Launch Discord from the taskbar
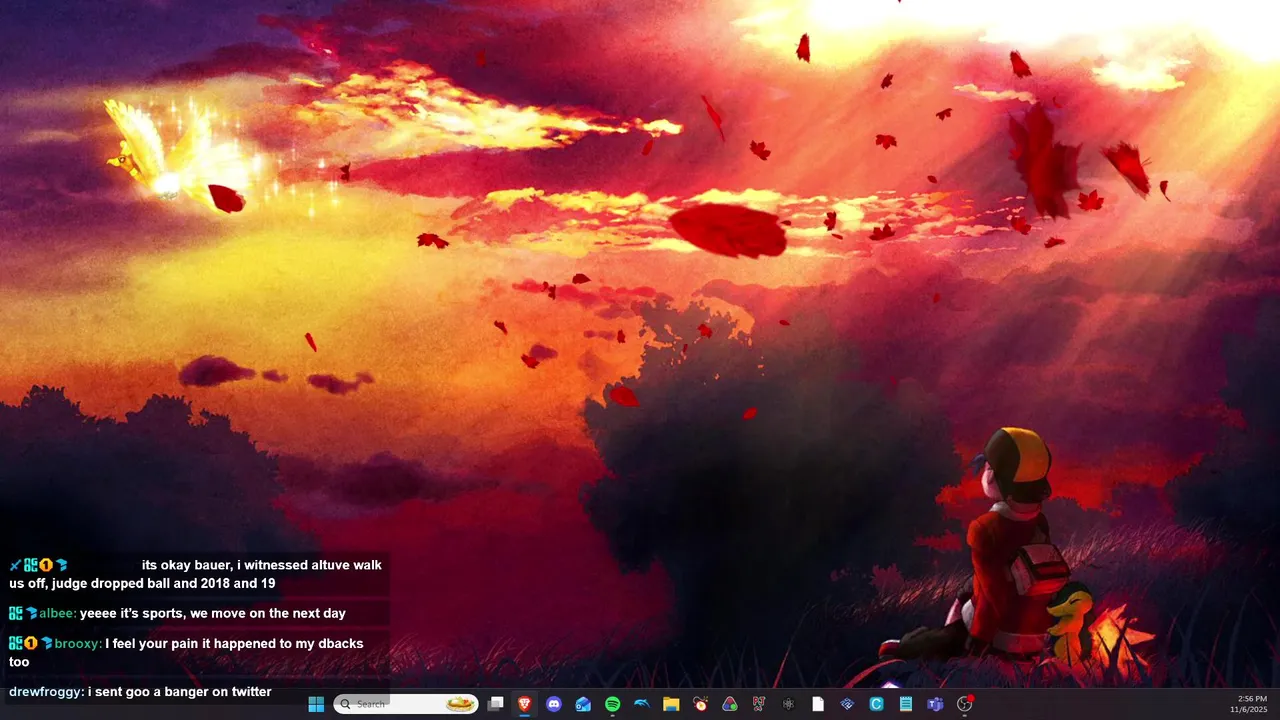 coord(554,704)
